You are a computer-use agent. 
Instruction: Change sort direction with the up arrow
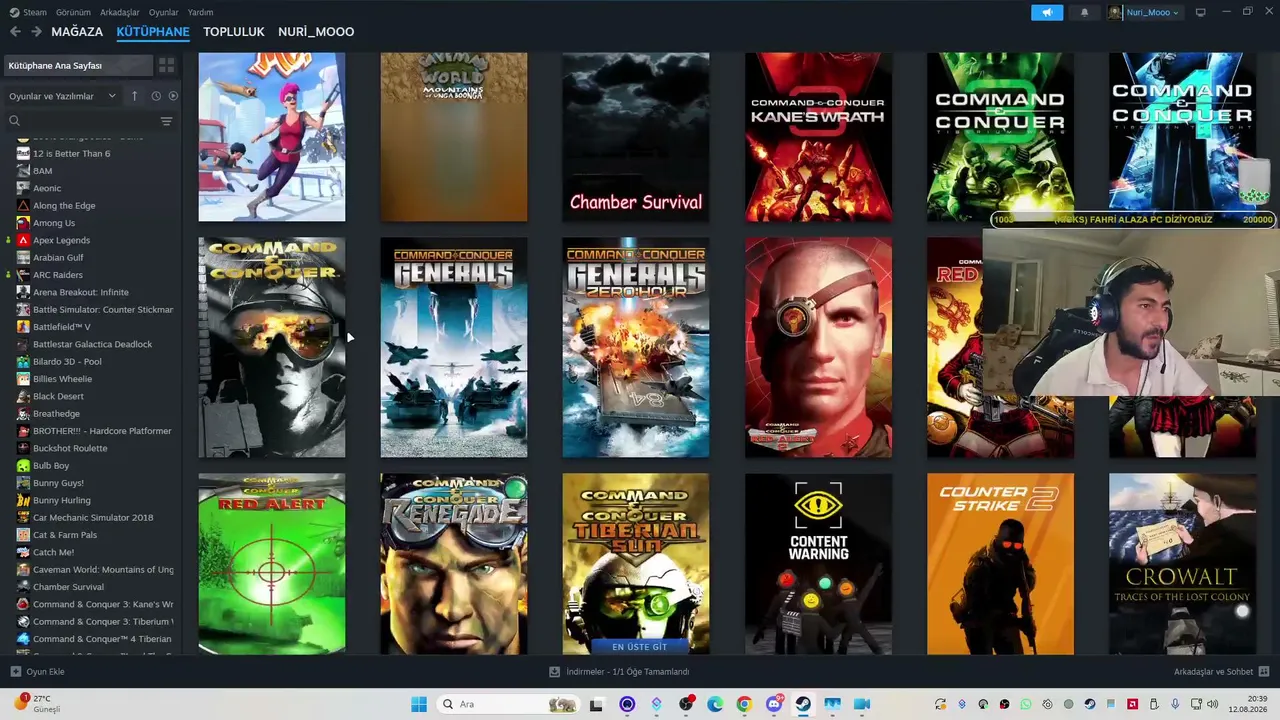coord(136,96)
